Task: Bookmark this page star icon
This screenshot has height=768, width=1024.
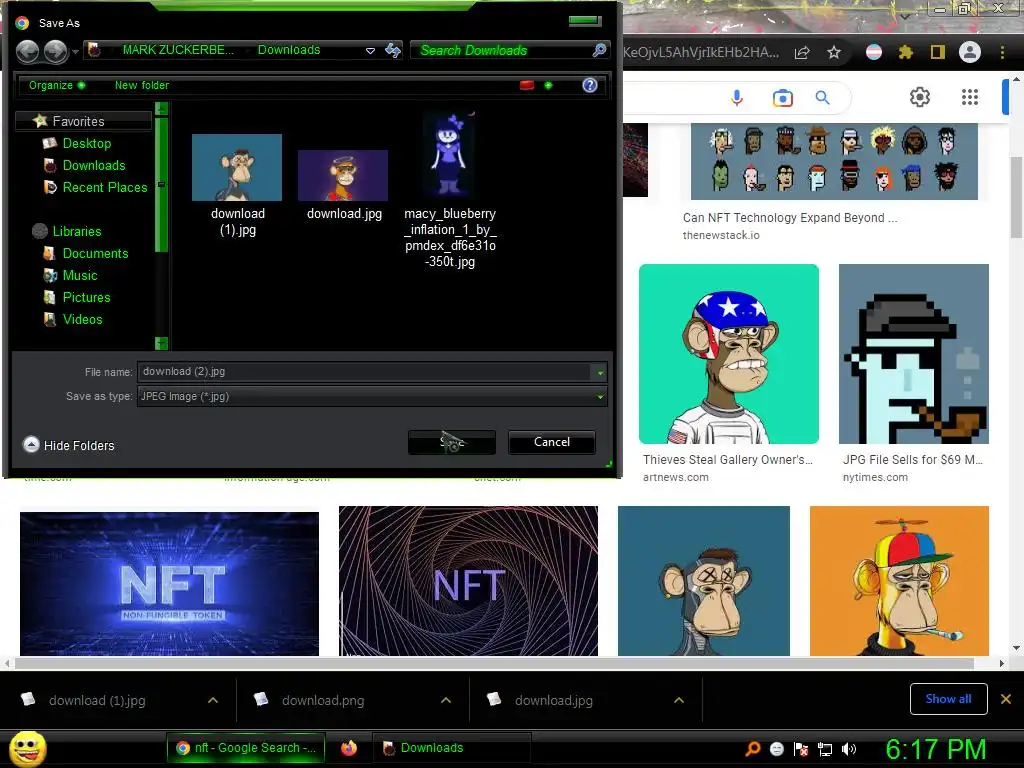Action: tap(834, 53)
